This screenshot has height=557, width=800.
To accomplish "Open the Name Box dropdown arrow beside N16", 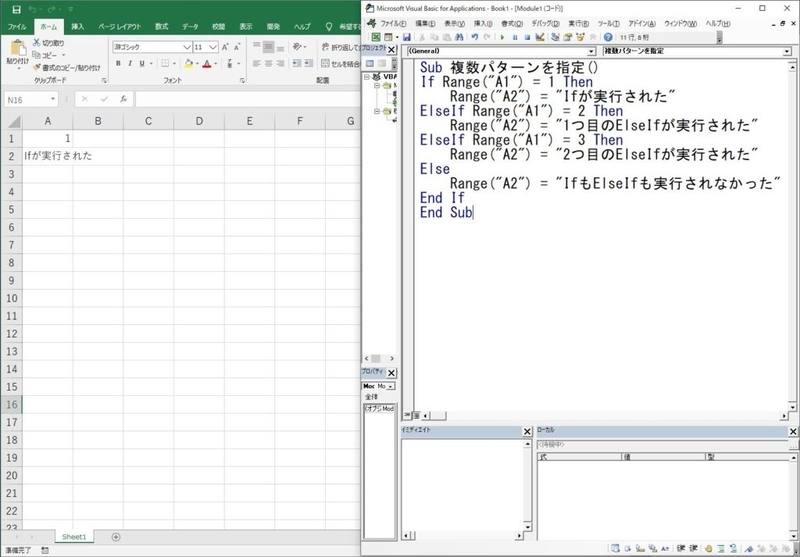I will pos(53,99).
